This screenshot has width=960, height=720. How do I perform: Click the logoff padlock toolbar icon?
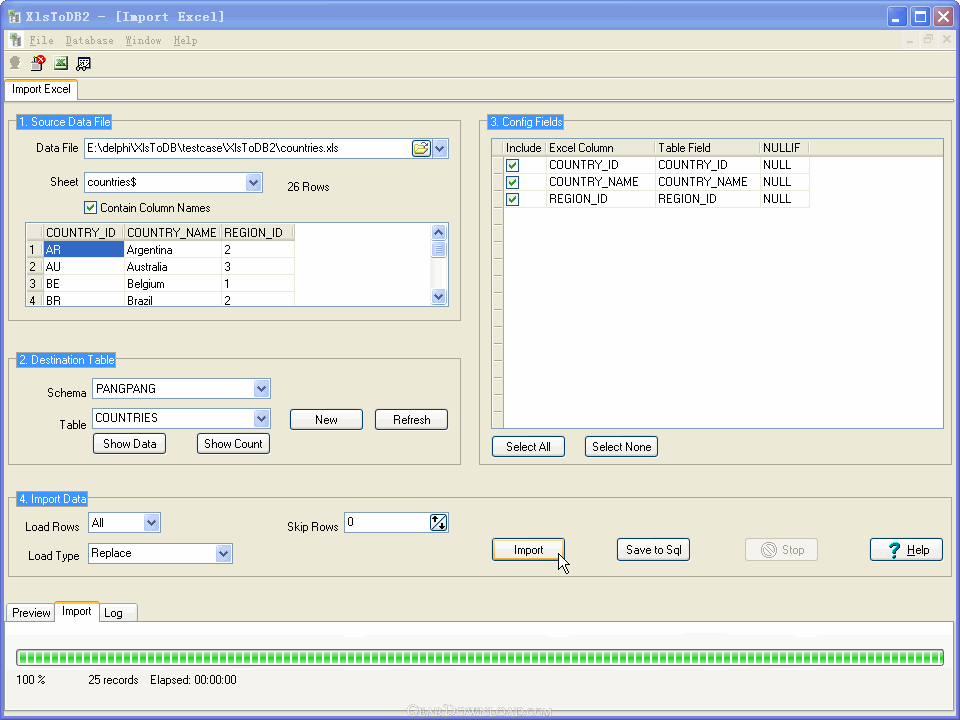point(38,62)
